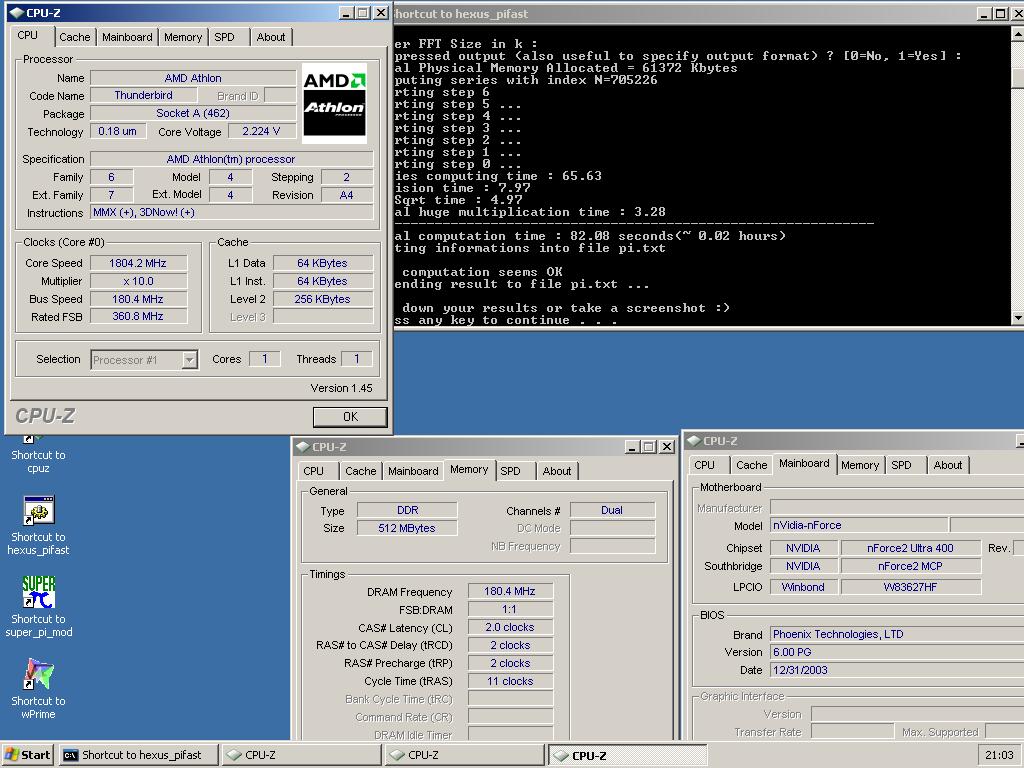The width and height of the screenshot is (1024, 768).
Task: Click the Level 2 cache value 256 KBytes
Action: click(323, 299)
